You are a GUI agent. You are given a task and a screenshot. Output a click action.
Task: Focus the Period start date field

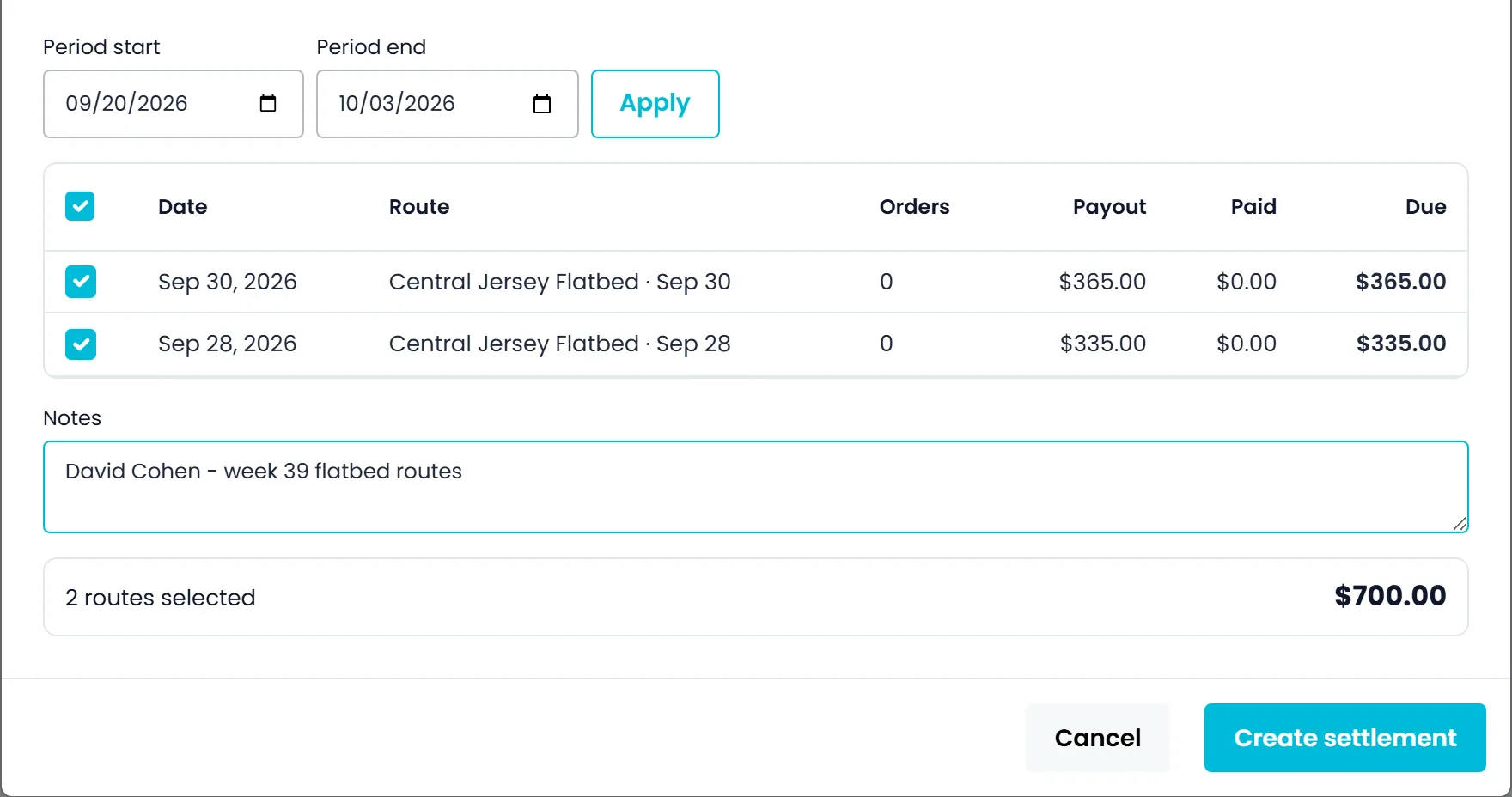pos(174,104)
